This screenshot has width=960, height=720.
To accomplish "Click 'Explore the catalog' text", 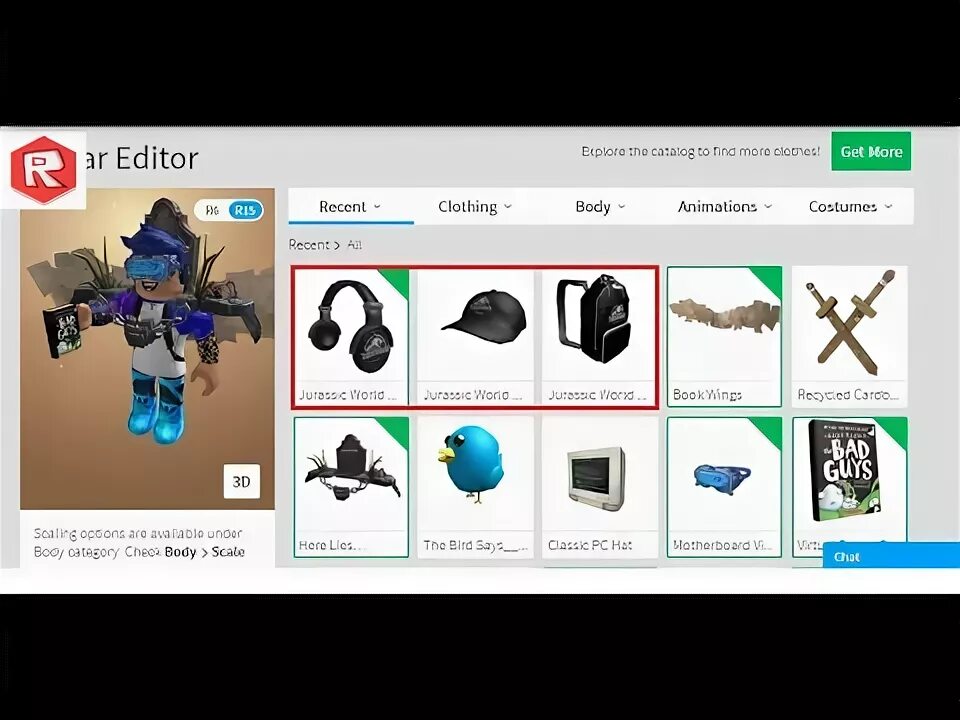I will 700,151.
